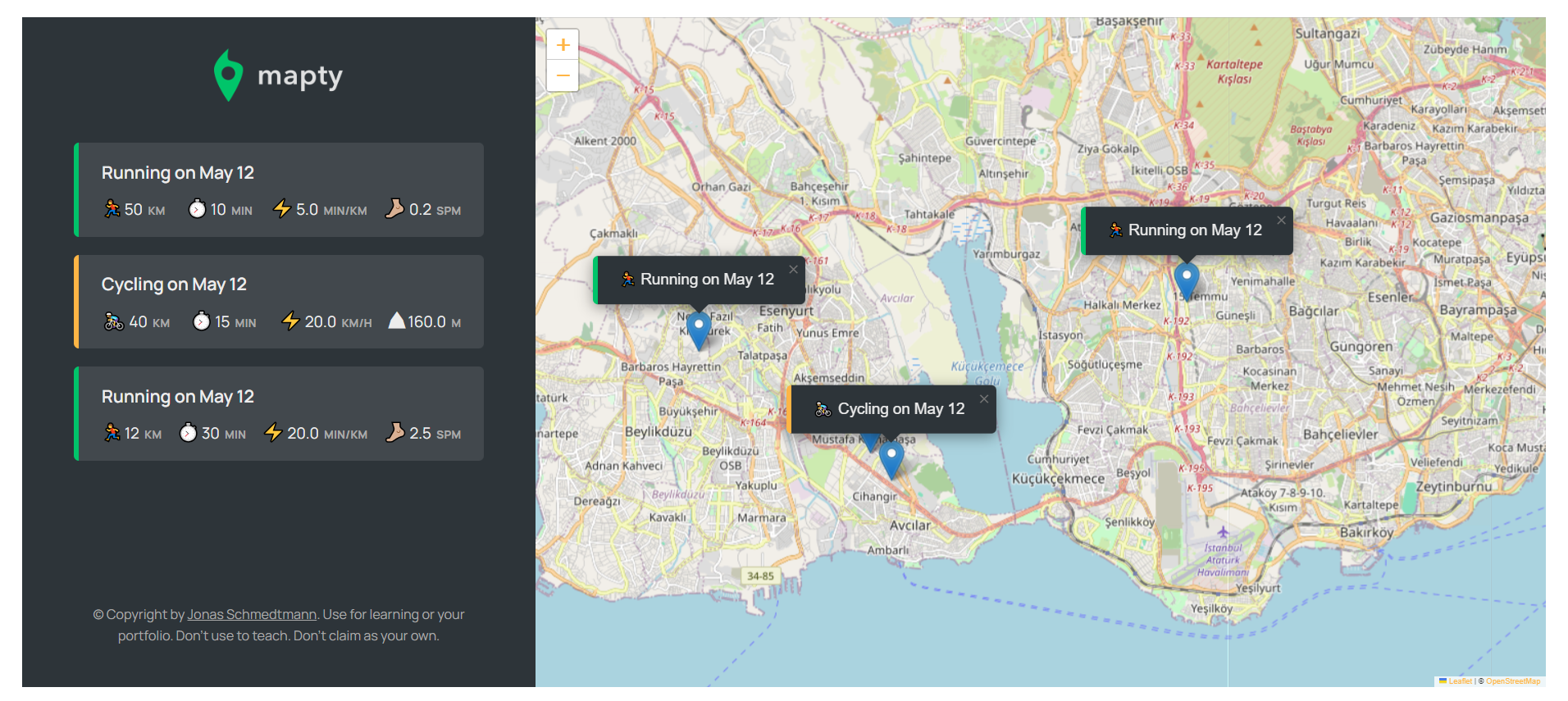
Task: Close the Cycling on May 12 popup
Action: 983,399
